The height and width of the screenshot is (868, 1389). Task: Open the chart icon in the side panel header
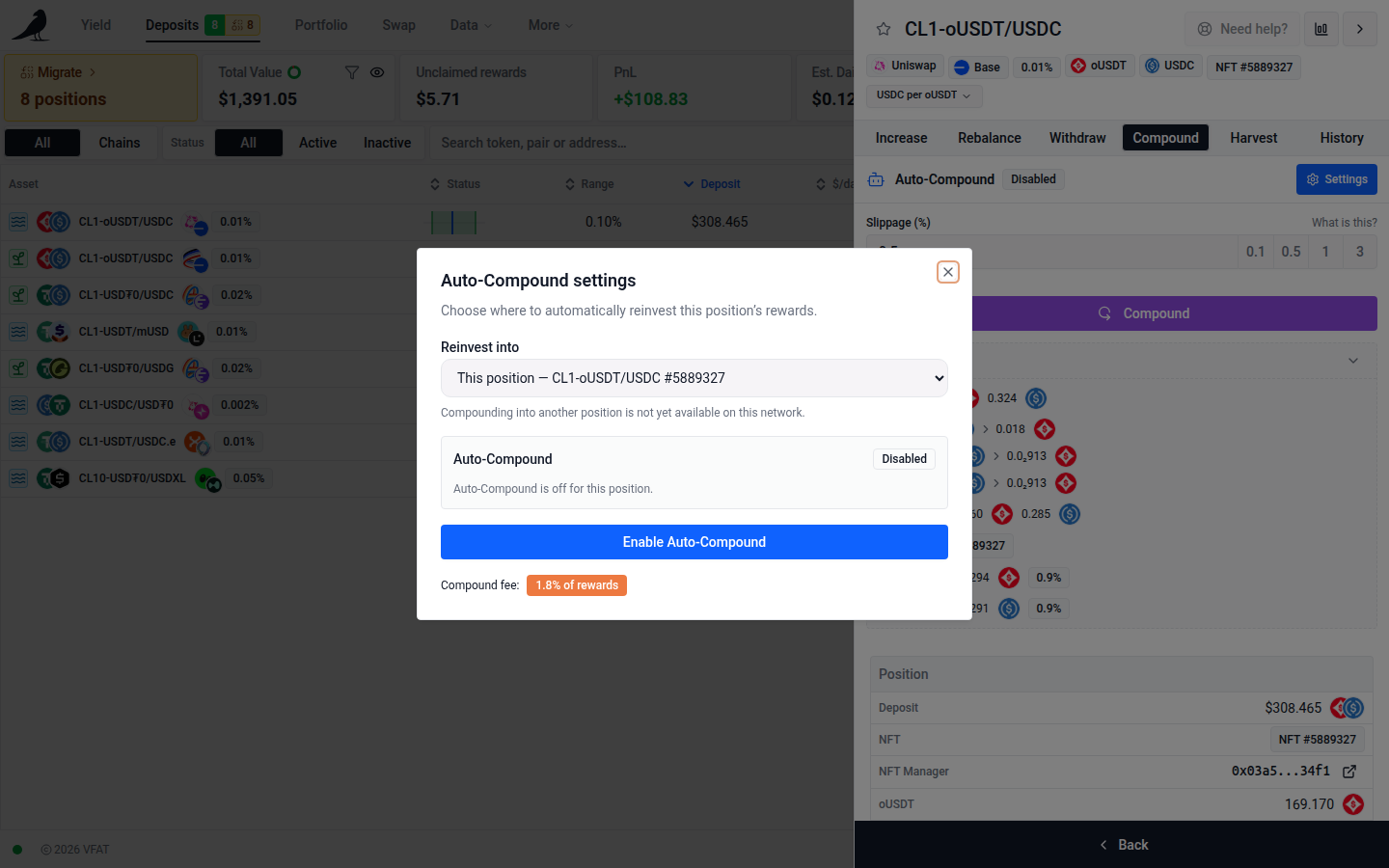[x=1321, y=29]
